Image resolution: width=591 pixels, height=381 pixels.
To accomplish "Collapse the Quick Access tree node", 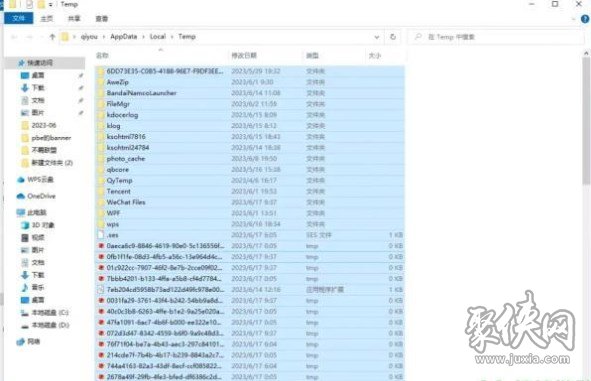I will (13, 63).
